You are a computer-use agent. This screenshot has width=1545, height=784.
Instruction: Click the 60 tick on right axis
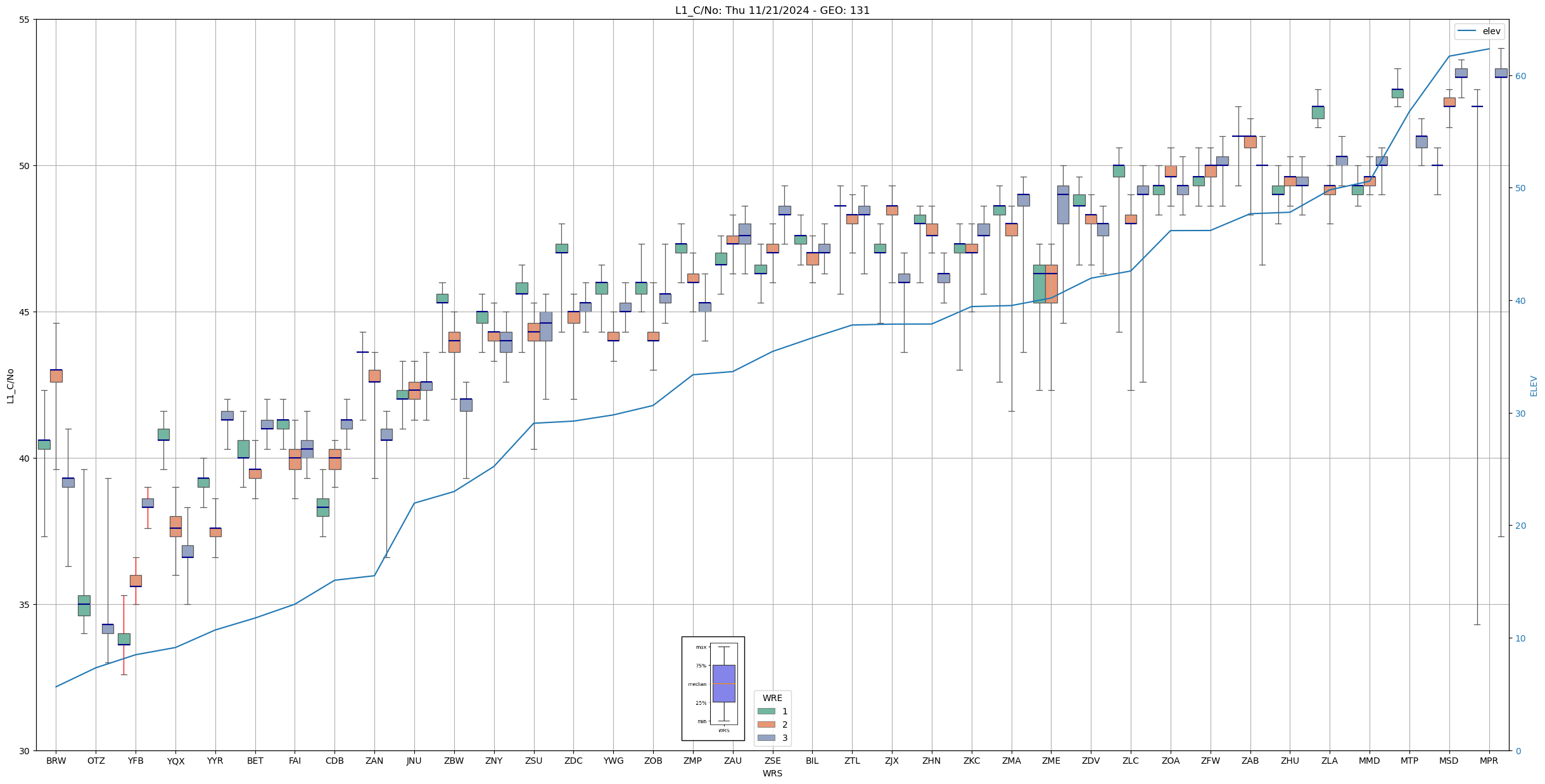click(x=1520, y=76)
